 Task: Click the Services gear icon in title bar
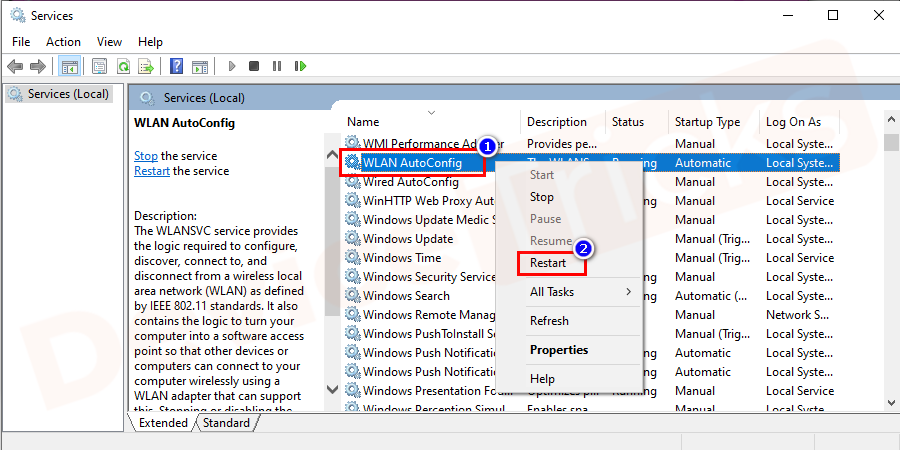pos(18,15)
